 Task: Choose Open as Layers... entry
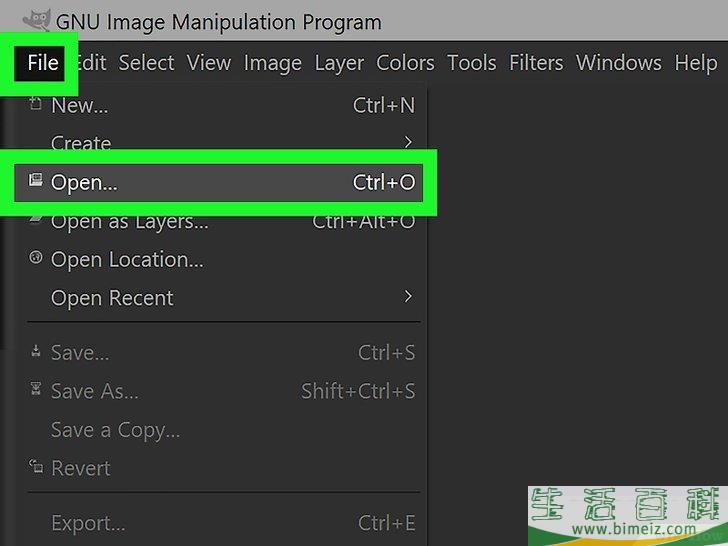223,222
